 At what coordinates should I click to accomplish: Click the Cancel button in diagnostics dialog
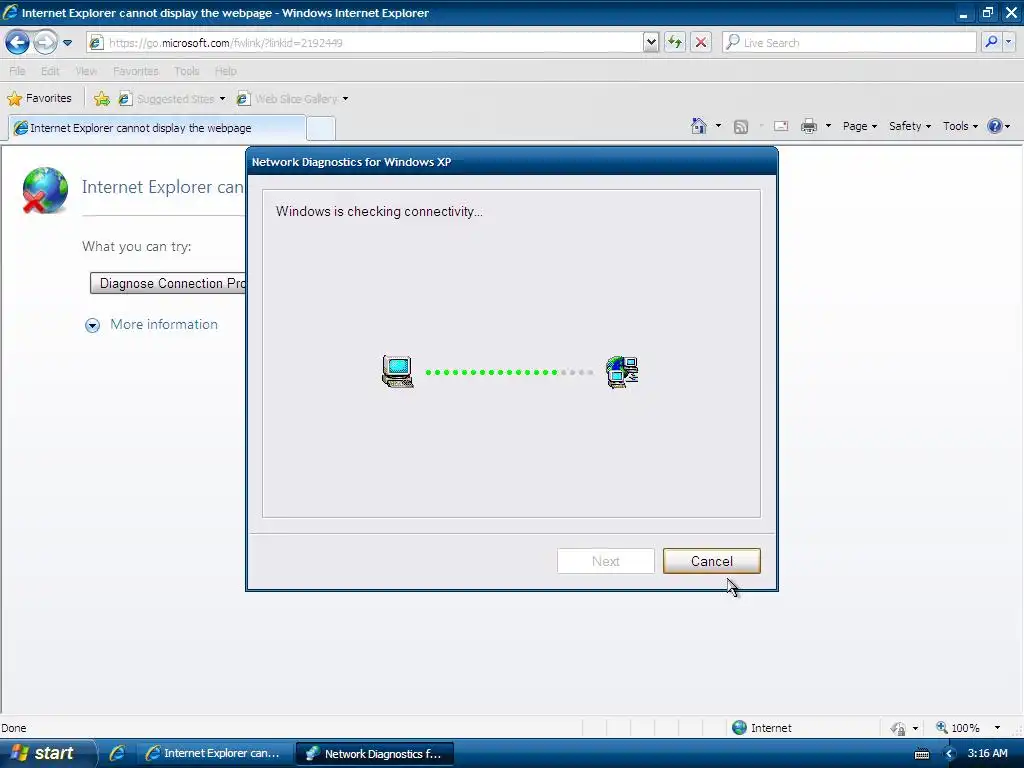[x=711, y=561]
